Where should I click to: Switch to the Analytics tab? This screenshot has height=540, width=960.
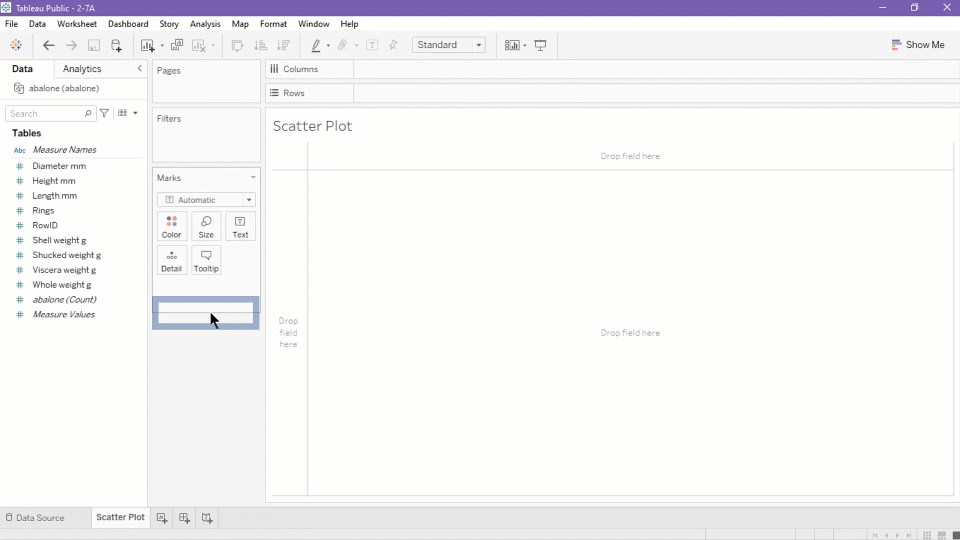(82, 69)
